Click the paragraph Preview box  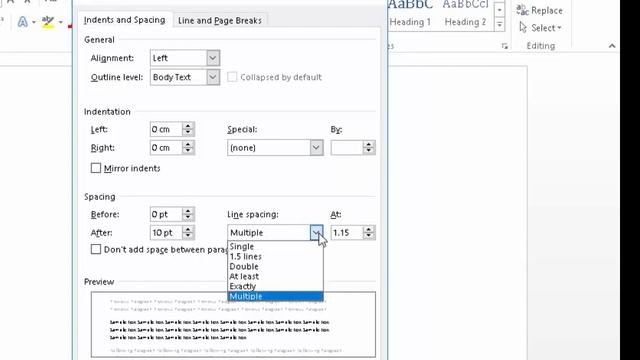pyautogui.click(x=233, y=324)
